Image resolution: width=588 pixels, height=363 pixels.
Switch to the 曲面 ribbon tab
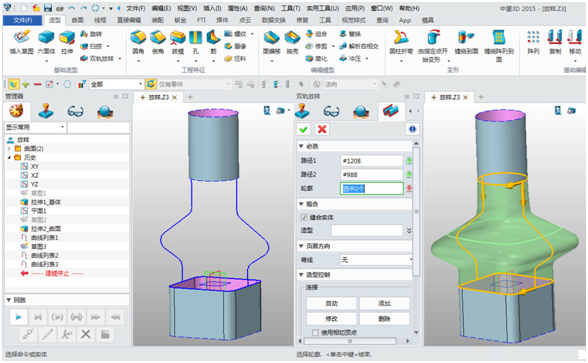tap(78, 20)
